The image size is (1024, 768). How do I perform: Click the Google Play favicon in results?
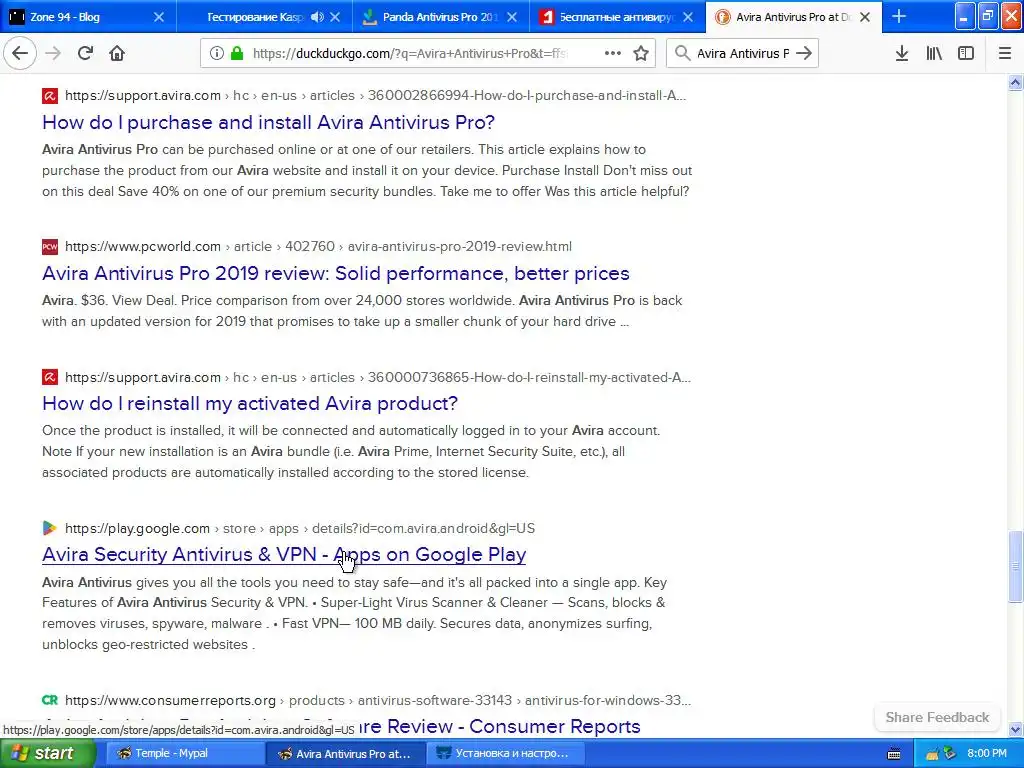pos(50,528)
